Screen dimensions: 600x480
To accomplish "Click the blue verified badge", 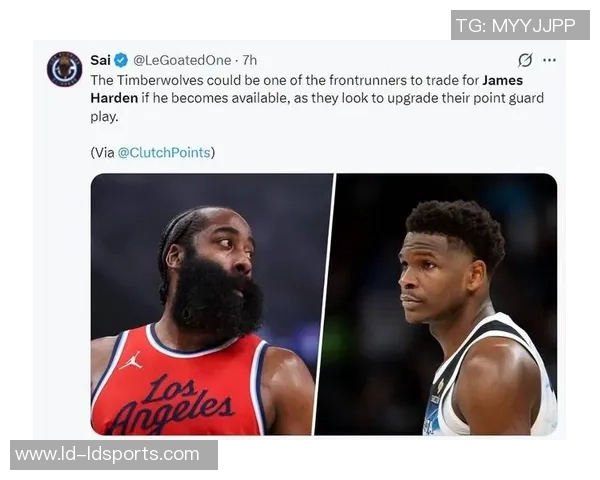I will pos(121,60).
